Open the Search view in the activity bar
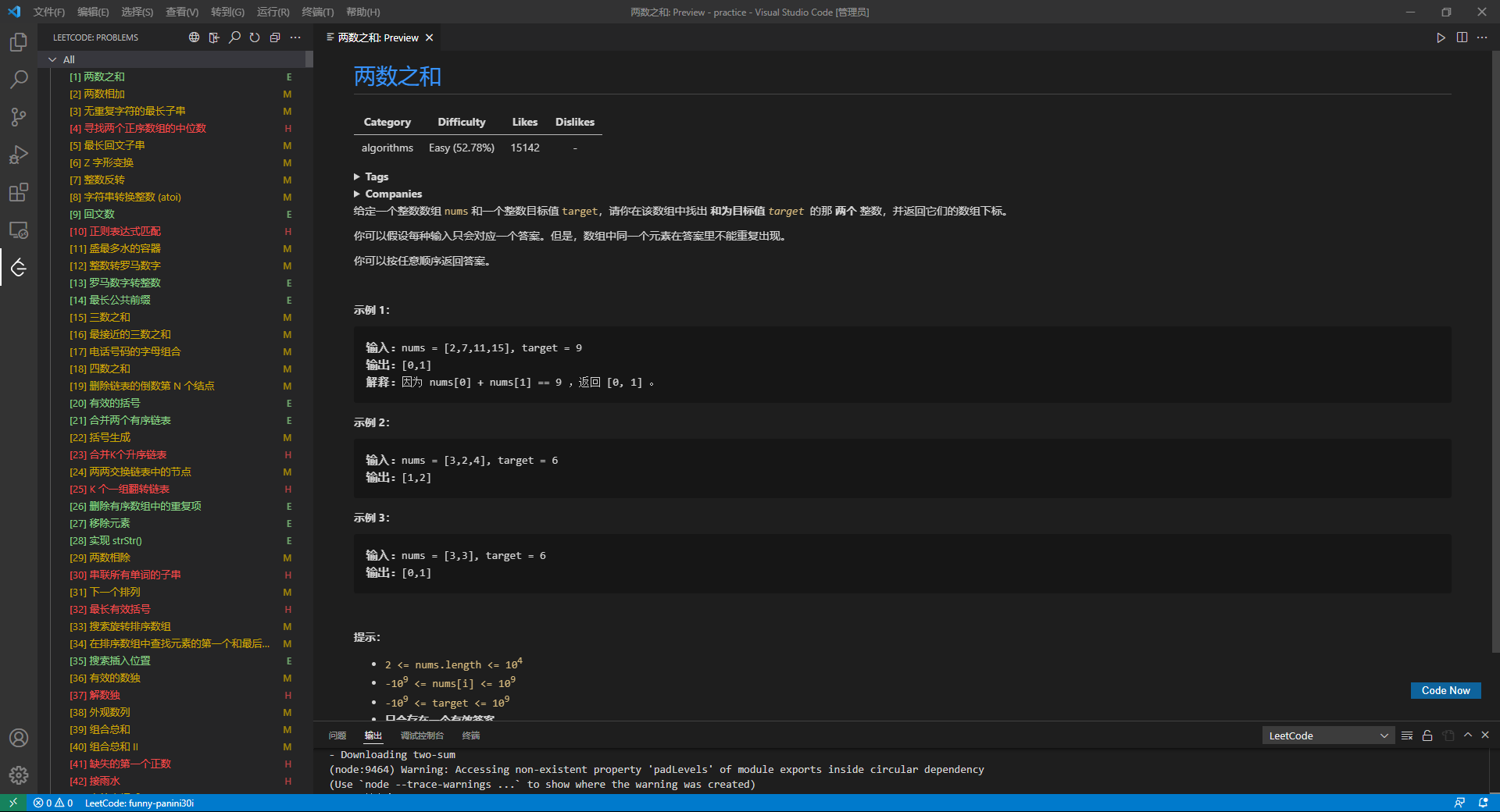This screenshot has width=1500, height=812. (x=18, y=79)
